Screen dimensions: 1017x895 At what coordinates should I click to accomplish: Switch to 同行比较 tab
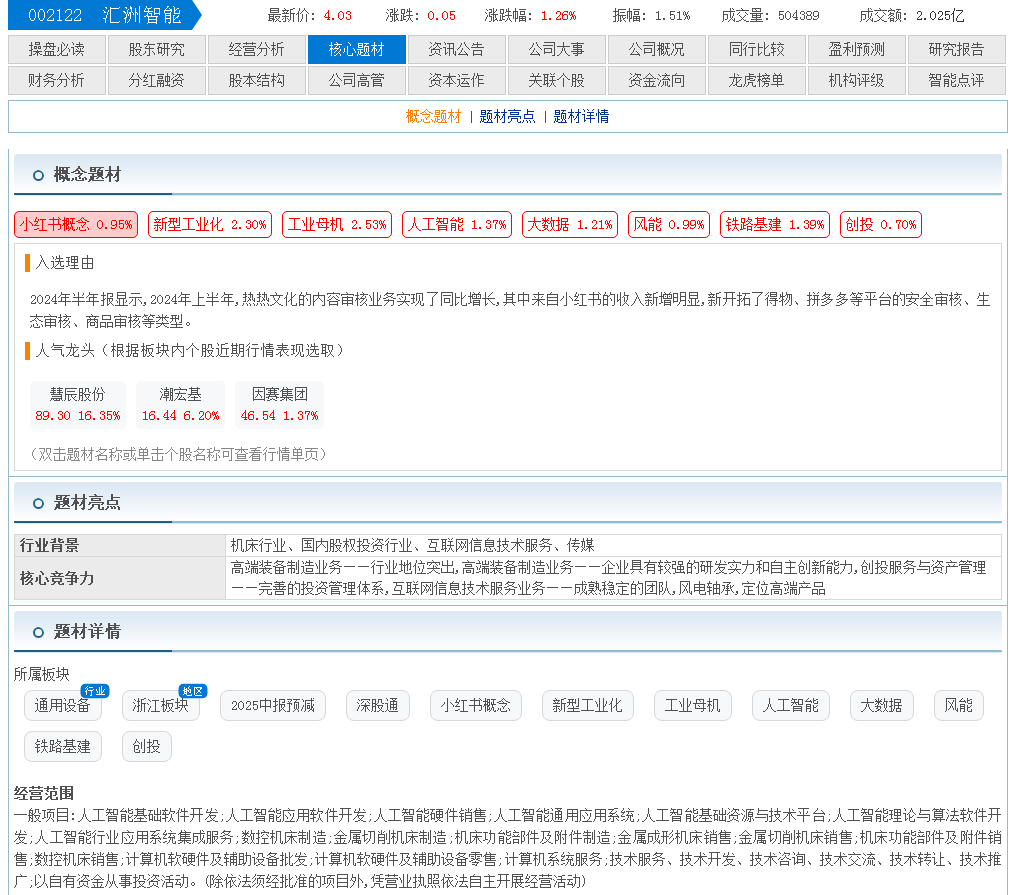(x=756, y=50)
